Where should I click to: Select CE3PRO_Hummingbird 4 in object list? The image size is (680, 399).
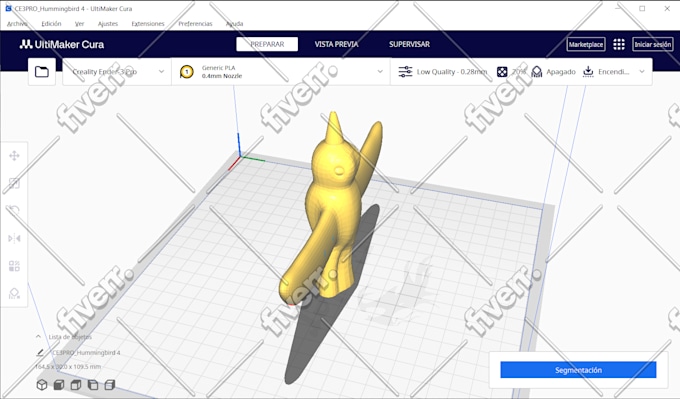tap(86, 353)
